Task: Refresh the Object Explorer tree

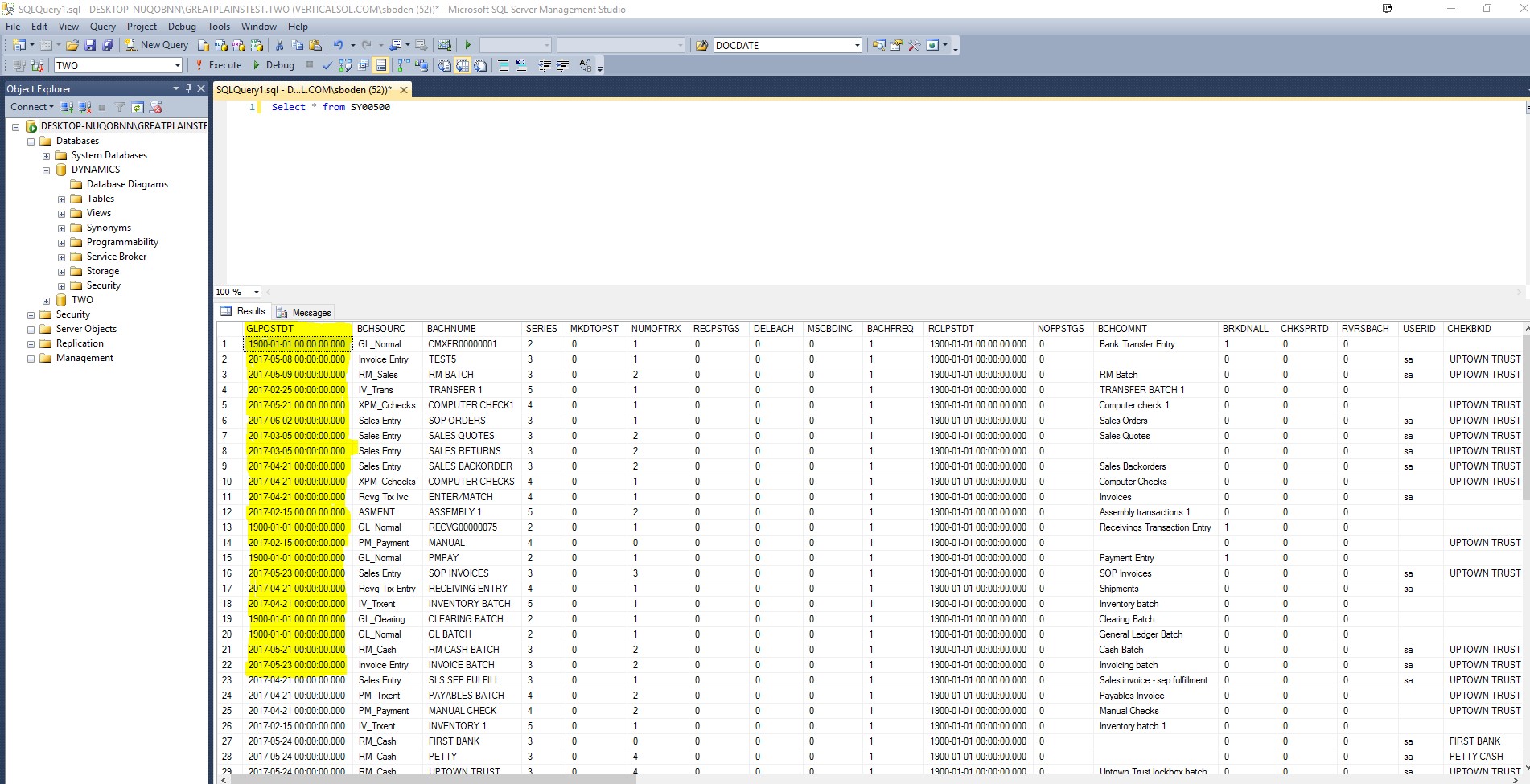Action: pos(138,107)
